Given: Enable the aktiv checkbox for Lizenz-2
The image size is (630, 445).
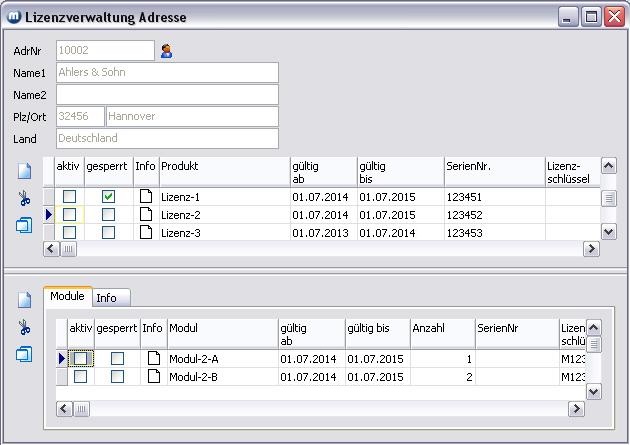Looking at the screenshot, I should point(69,215).
